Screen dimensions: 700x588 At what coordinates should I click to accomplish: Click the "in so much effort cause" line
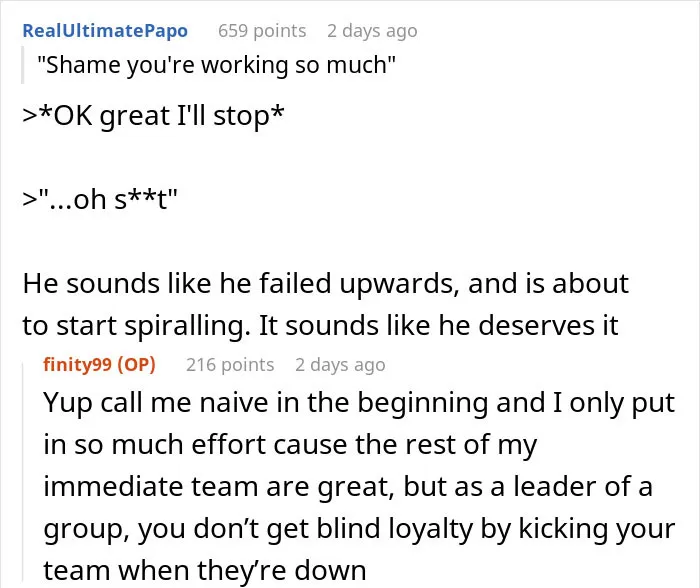click(290, 445)
